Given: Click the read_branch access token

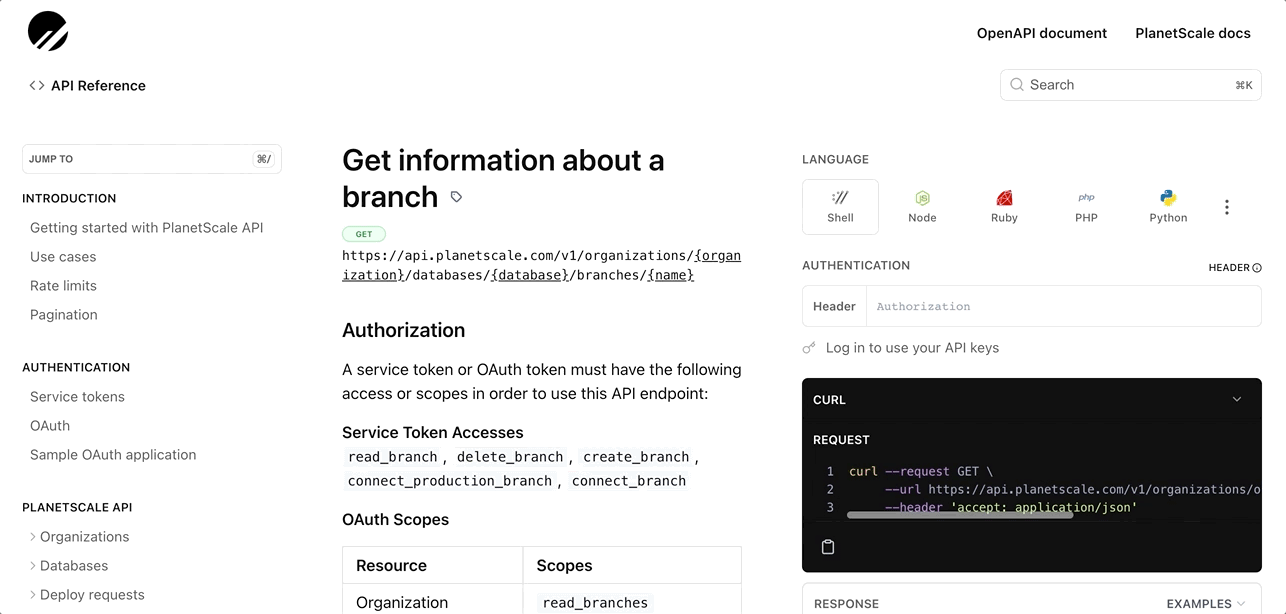Looking at the screenshot, I should [x=393, y=457].
